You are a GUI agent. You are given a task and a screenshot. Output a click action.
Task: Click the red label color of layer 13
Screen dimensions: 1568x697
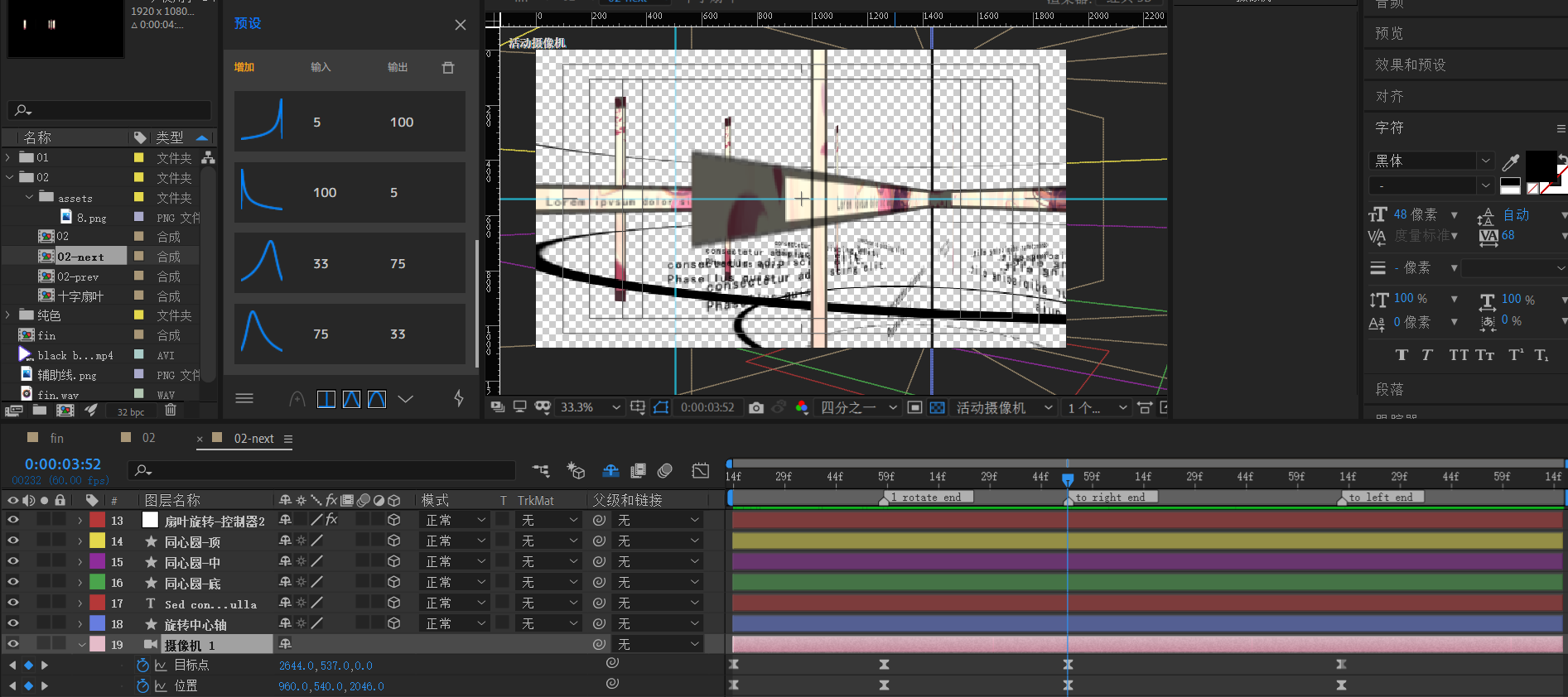click(98, 520)
